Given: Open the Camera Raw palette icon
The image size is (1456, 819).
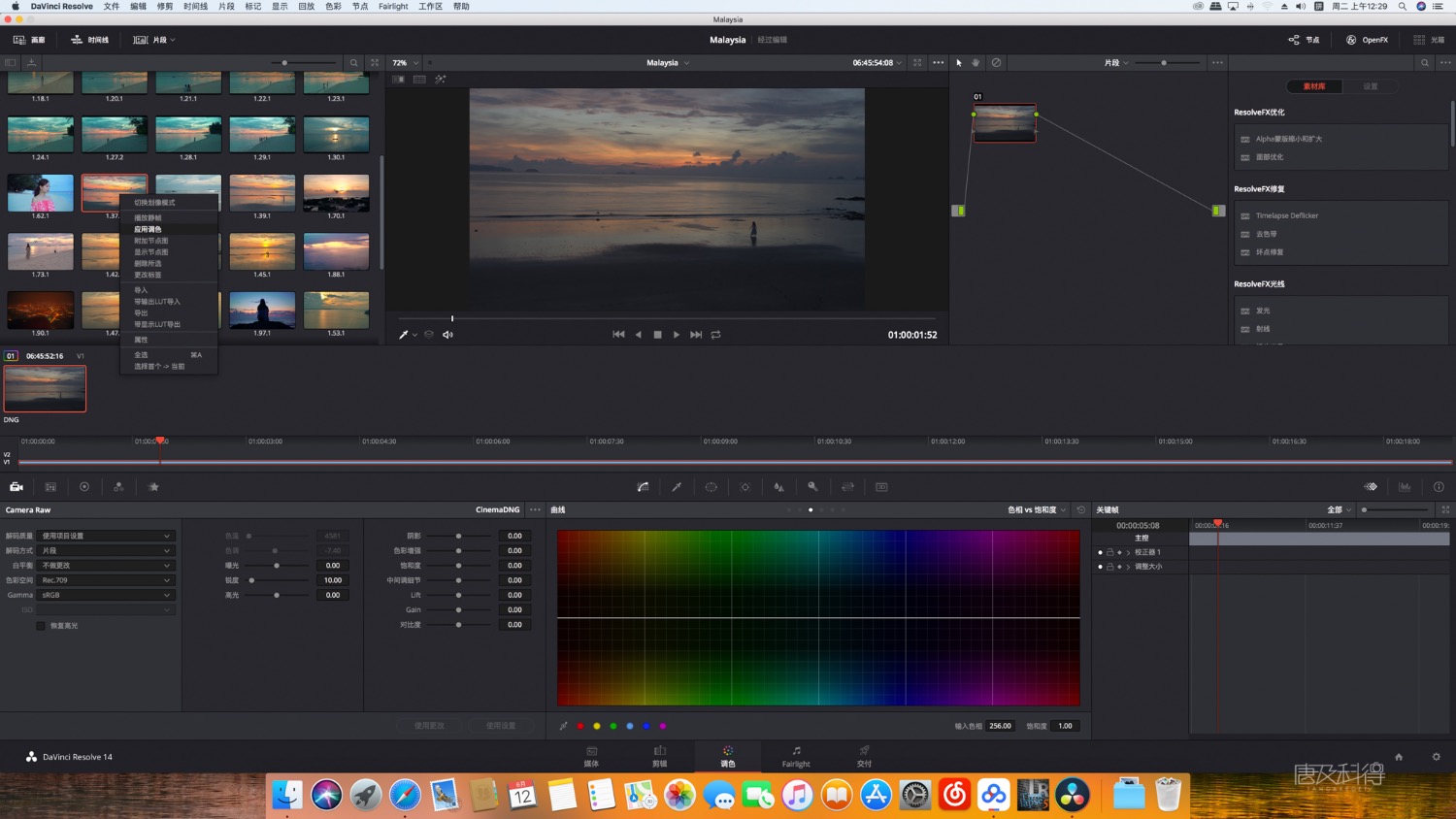Looking at the screenshot, I should (17, 487).
